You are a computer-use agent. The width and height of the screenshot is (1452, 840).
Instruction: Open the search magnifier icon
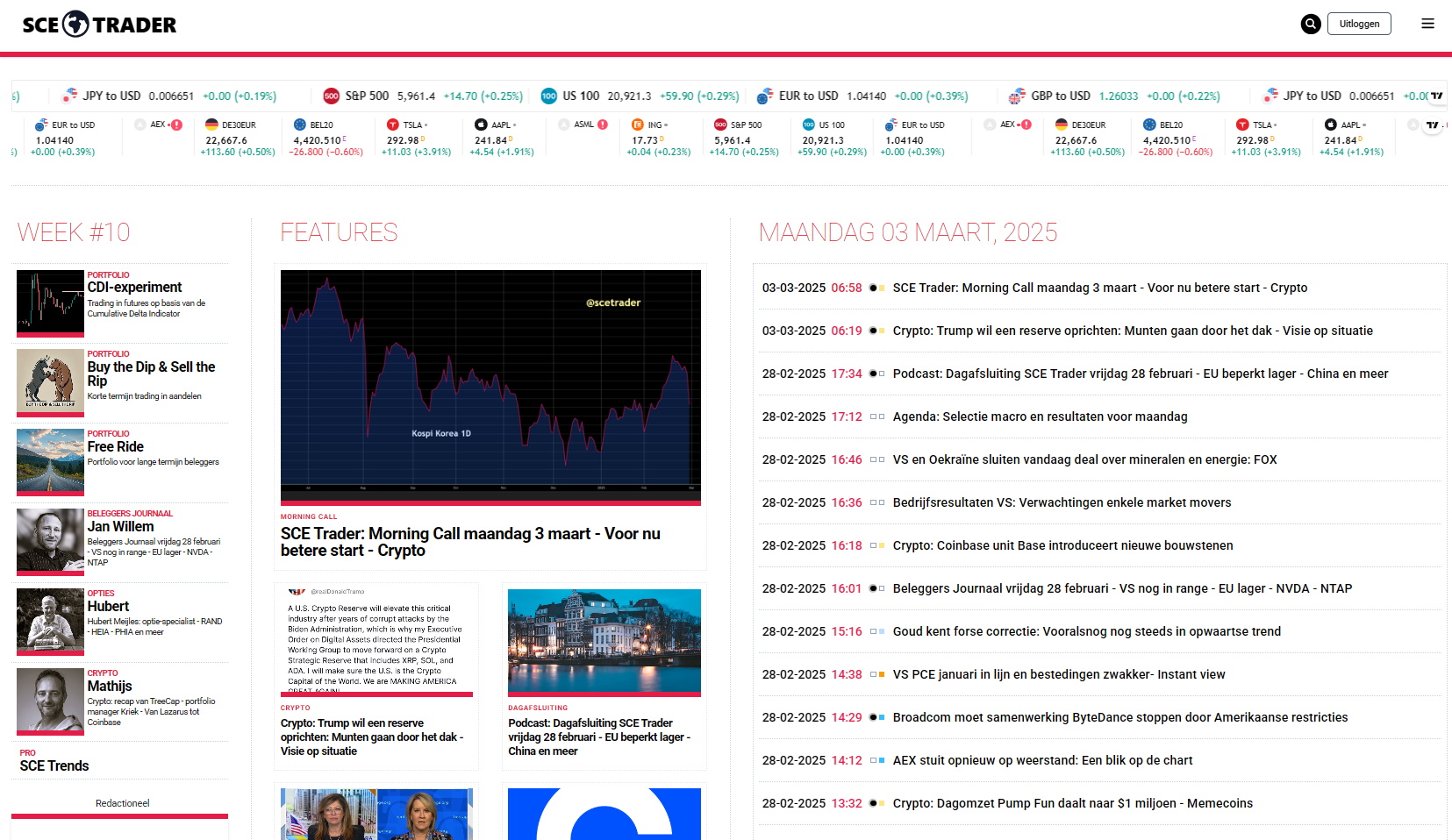[x=1310, y=24]
